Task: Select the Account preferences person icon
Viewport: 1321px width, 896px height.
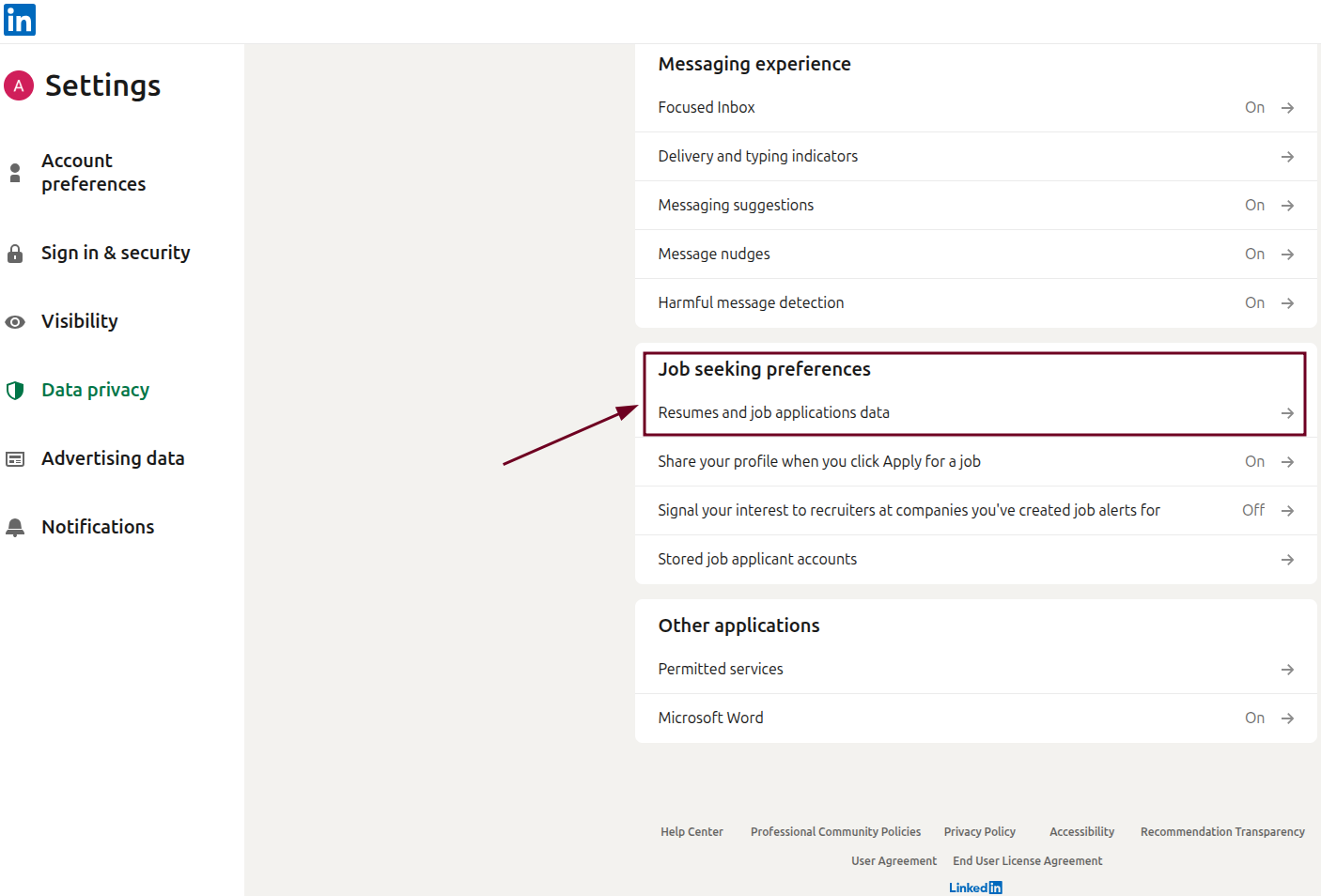Action: pos(15,172)
